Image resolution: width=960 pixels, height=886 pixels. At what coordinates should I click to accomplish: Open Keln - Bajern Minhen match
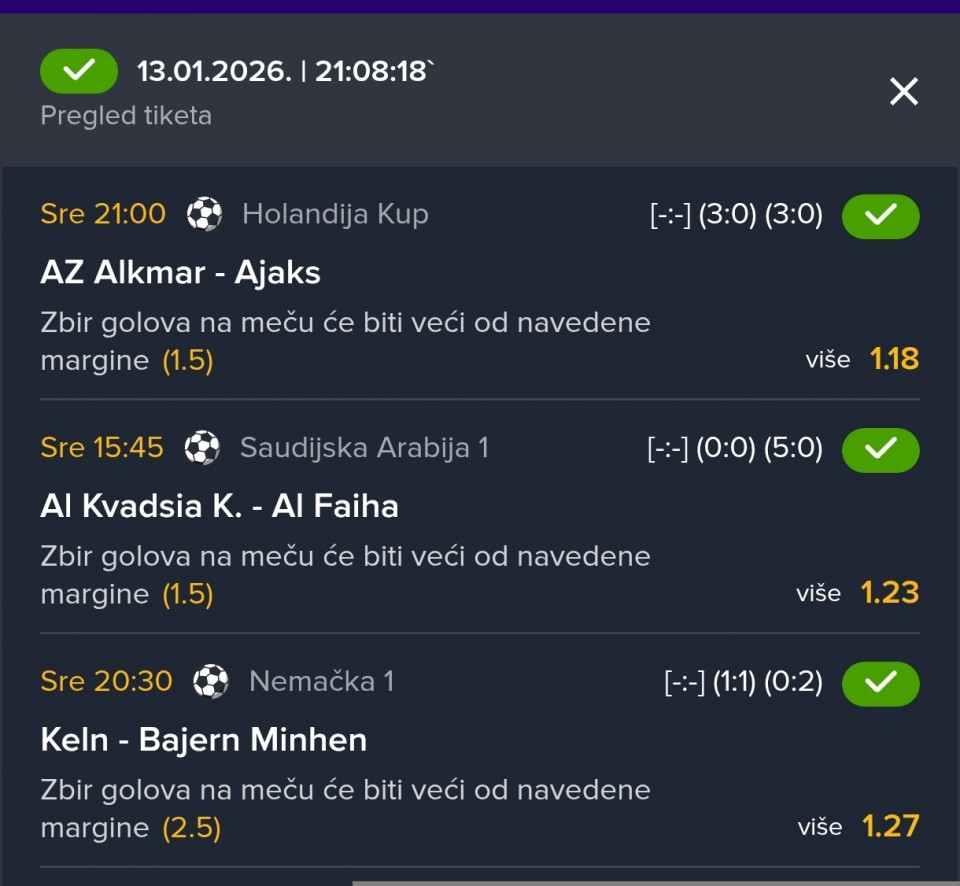pyautogui.click(x=203, y=740)
